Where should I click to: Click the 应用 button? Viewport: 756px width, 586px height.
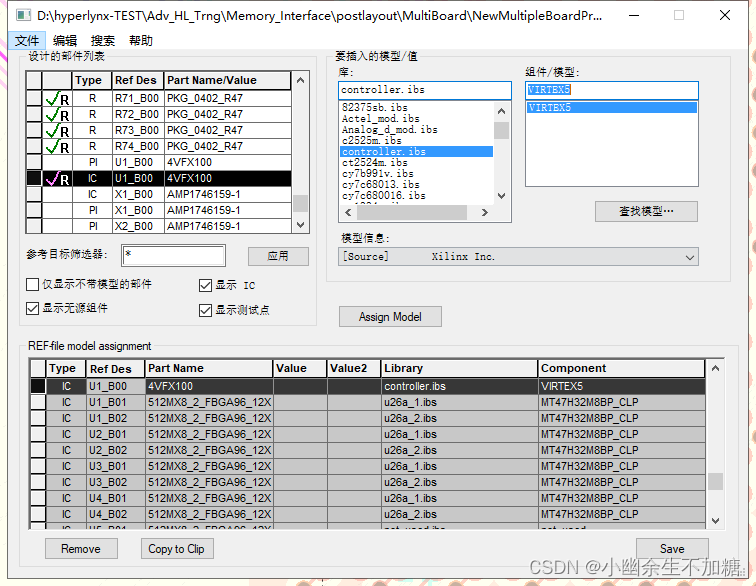[278, 256]
